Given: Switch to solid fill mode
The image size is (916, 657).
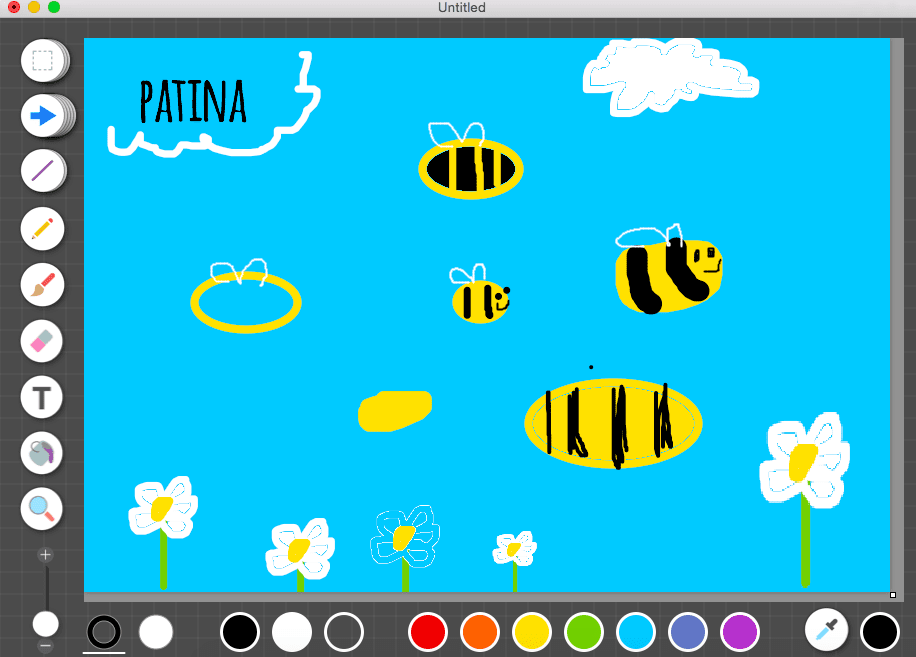Looking at the screenshot, I should pyautogui.click(x=156, y=631).
